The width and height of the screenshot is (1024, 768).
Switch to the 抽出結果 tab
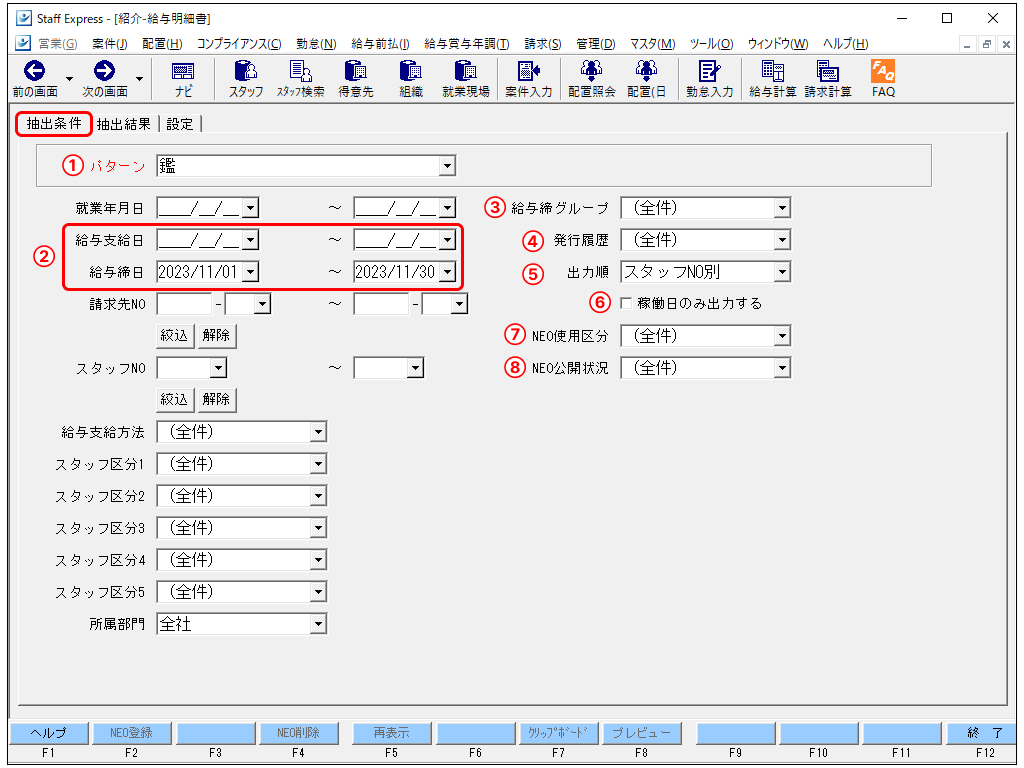123,124
